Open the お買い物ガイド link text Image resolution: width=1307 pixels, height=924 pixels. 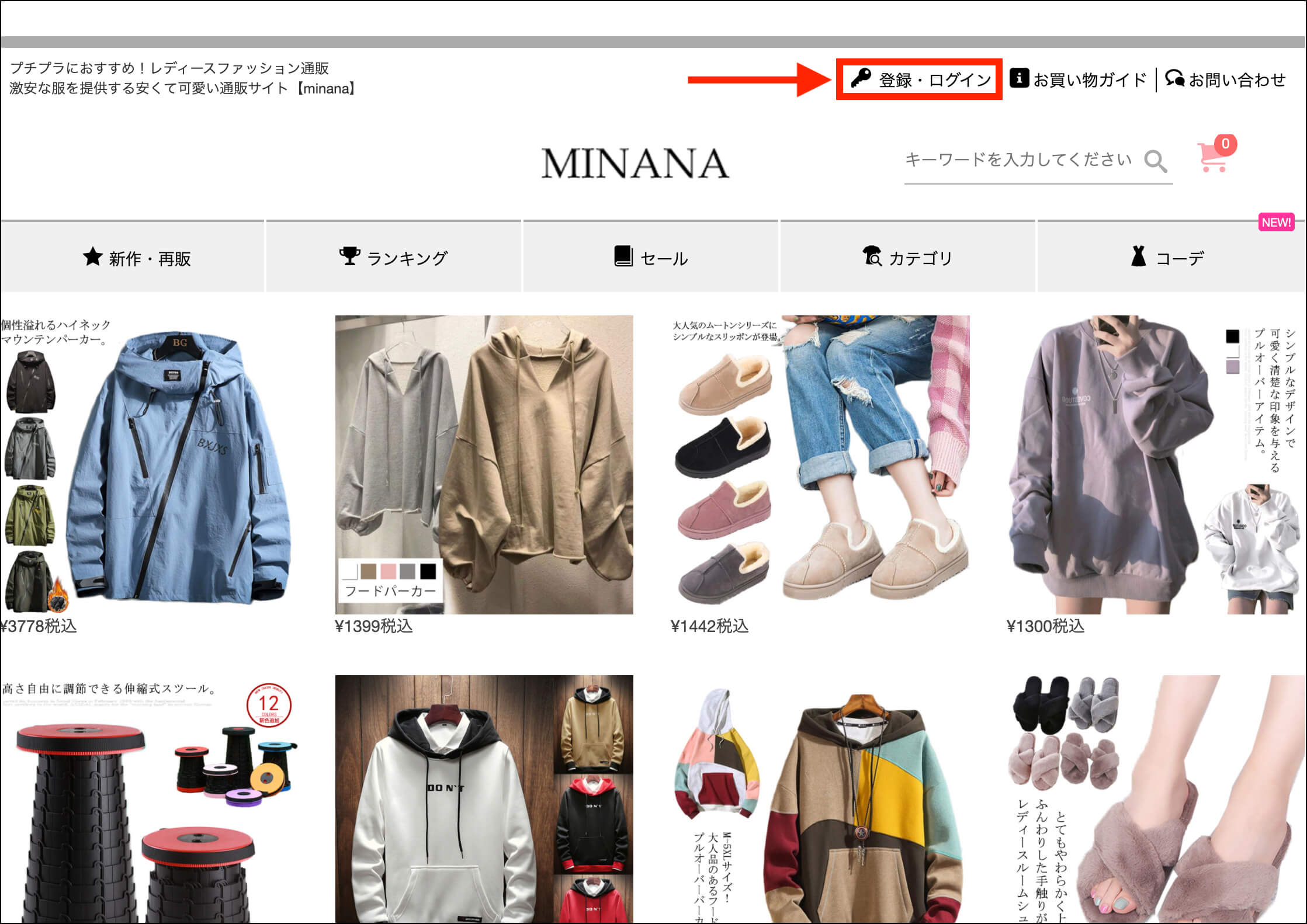point(1090,80)
